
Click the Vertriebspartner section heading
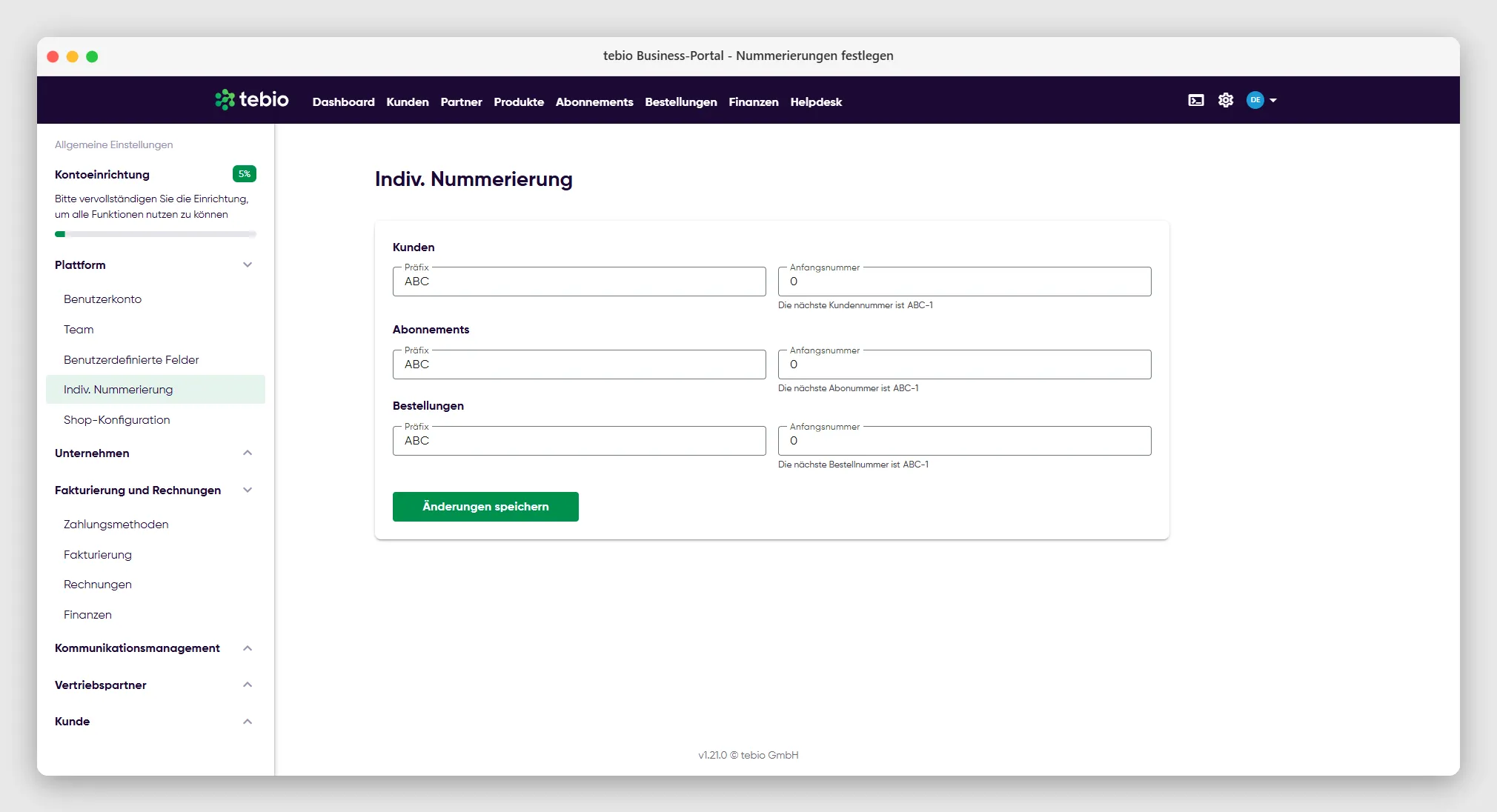(101, 685)
